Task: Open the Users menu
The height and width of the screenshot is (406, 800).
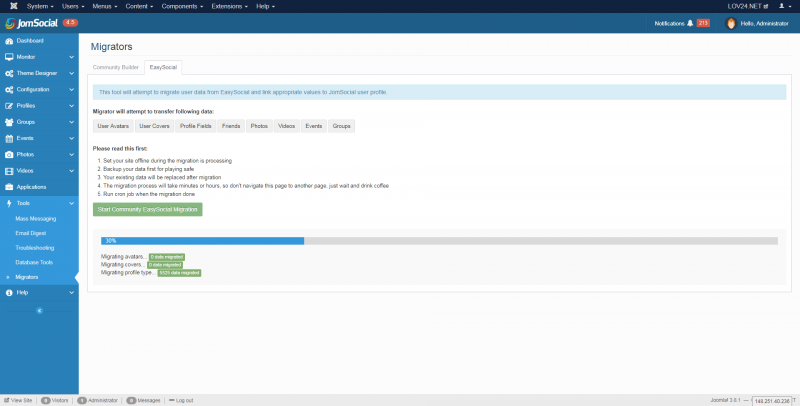Action: pos(73,6)
